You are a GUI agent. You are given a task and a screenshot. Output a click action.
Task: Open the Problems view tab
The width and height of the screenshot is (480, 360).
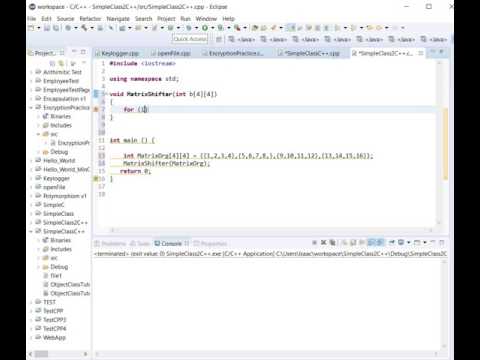[x=111, y=243]
